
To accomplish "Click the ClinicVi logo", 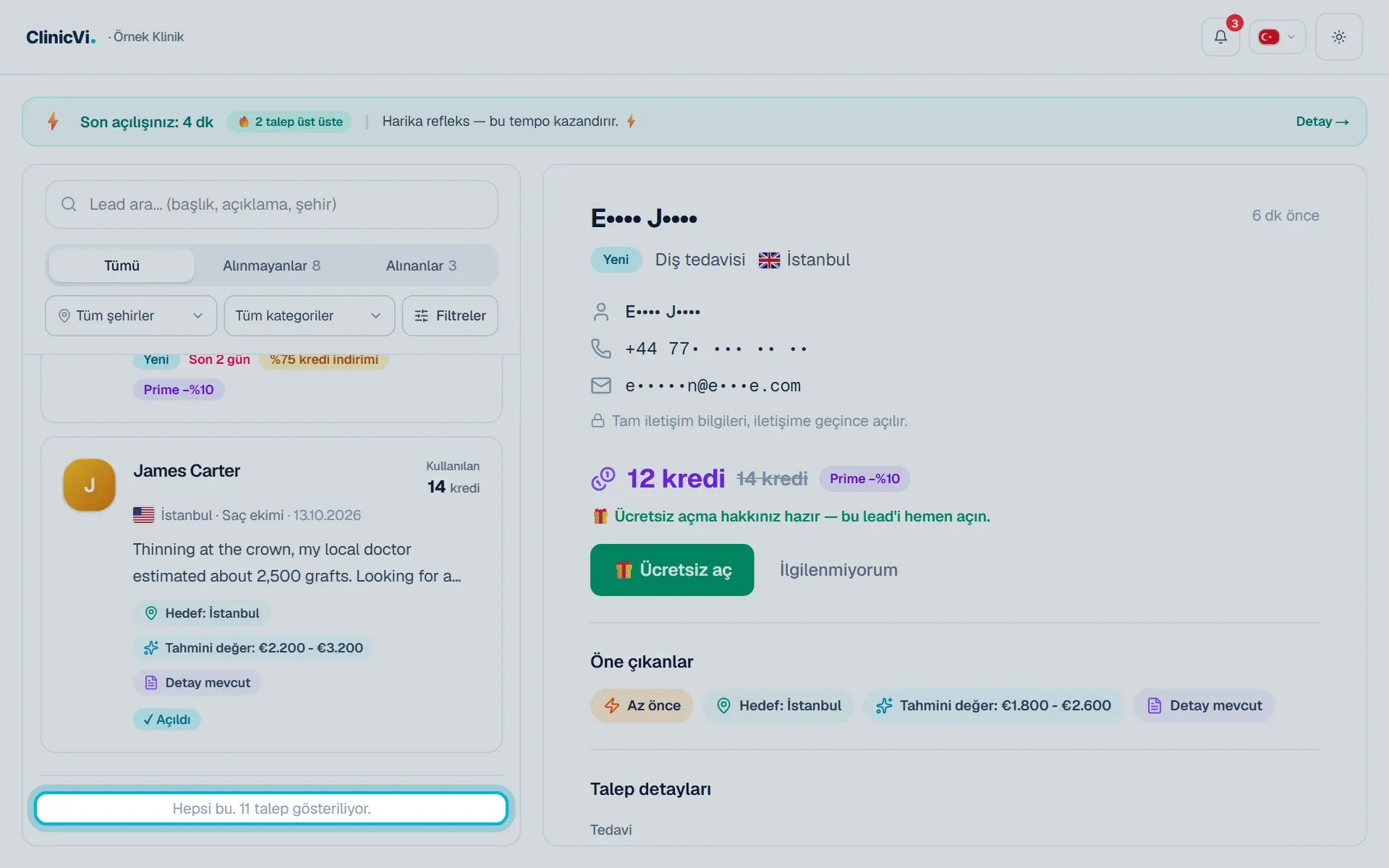I will [x=61, y=37].
